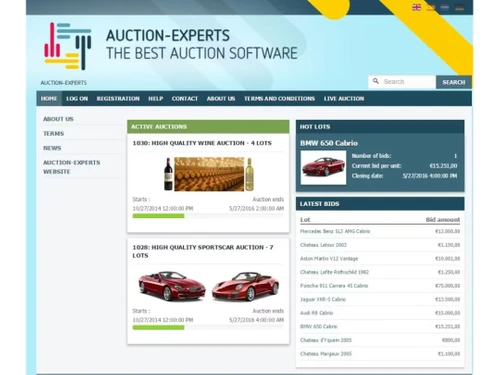Click the red wine bottle image
The height and width of the screenshot is (375, 500).
[x=168, y=174]
